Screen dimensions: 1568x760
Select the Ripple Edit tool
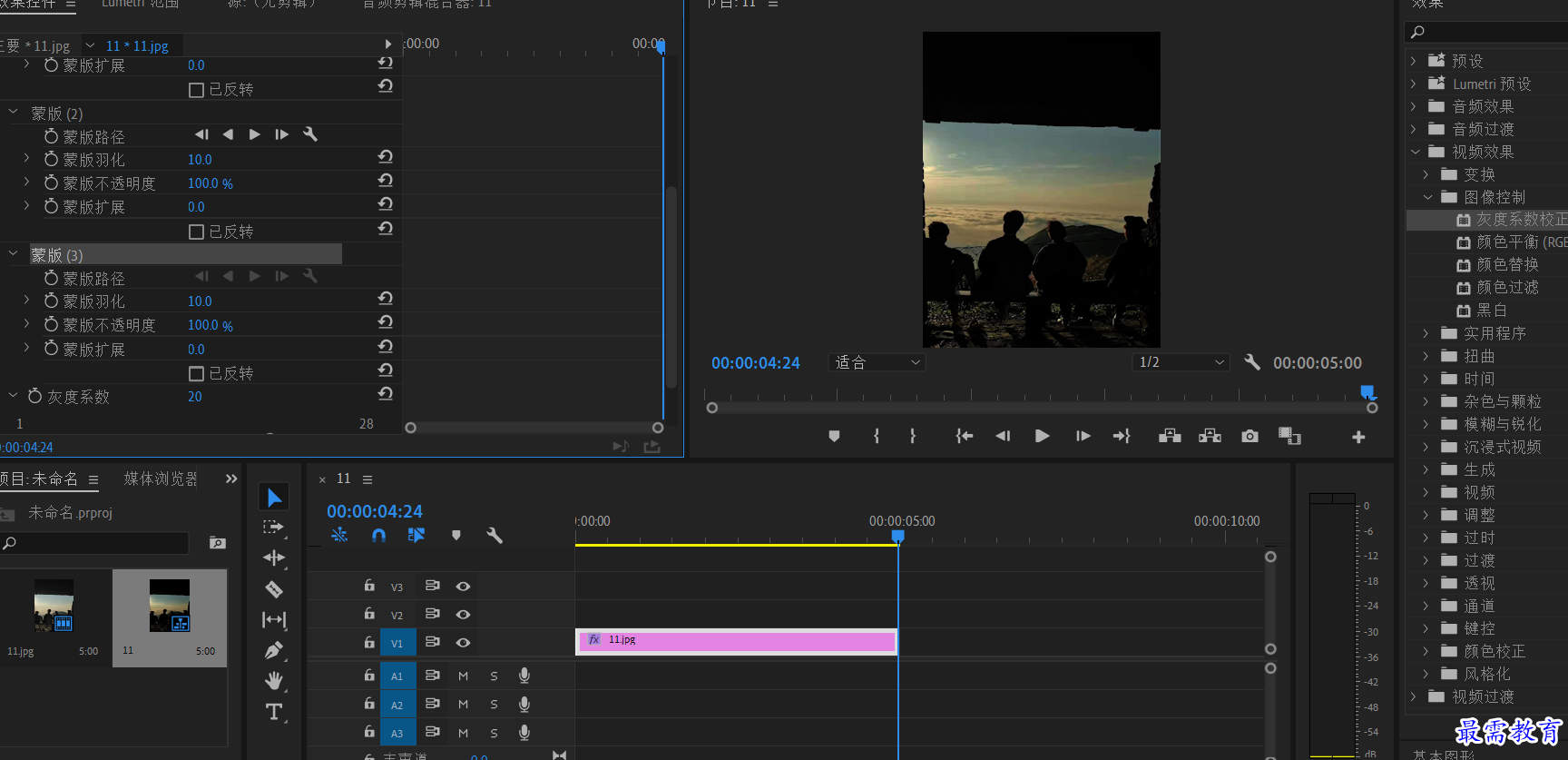click(274, 558)
